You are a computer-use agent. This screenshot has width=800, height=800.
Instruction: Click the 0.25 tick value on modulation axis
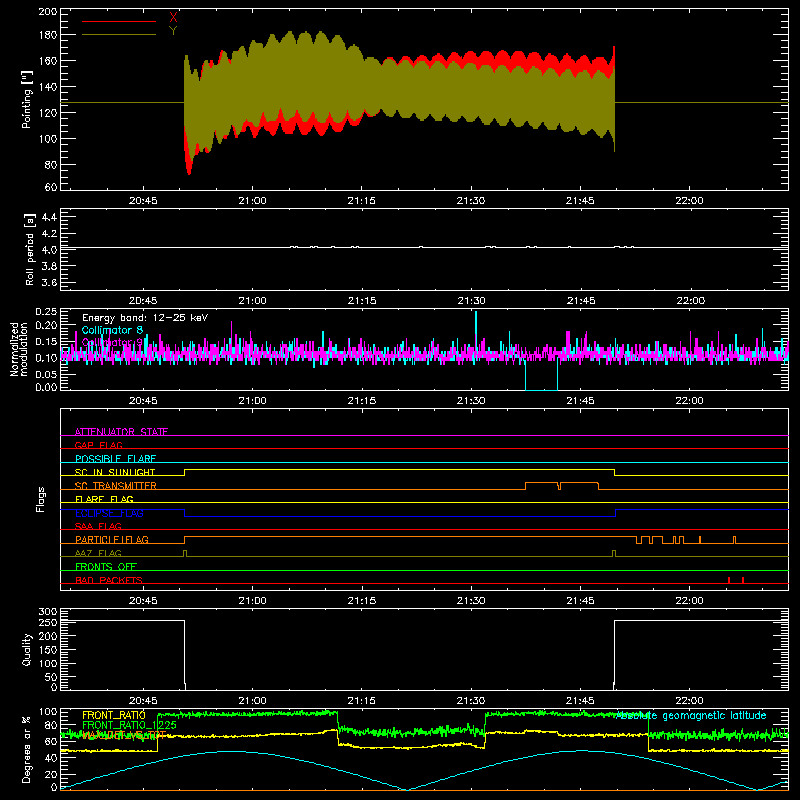coord(47,311)
